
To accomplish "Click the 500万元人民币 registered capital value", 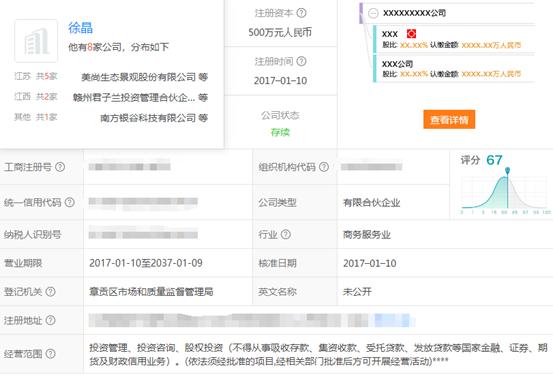I will click(280, 32).
